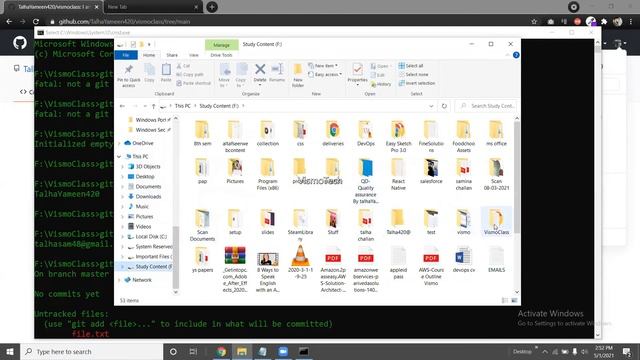Click the explorer help question mark icon

pos(516,55)
